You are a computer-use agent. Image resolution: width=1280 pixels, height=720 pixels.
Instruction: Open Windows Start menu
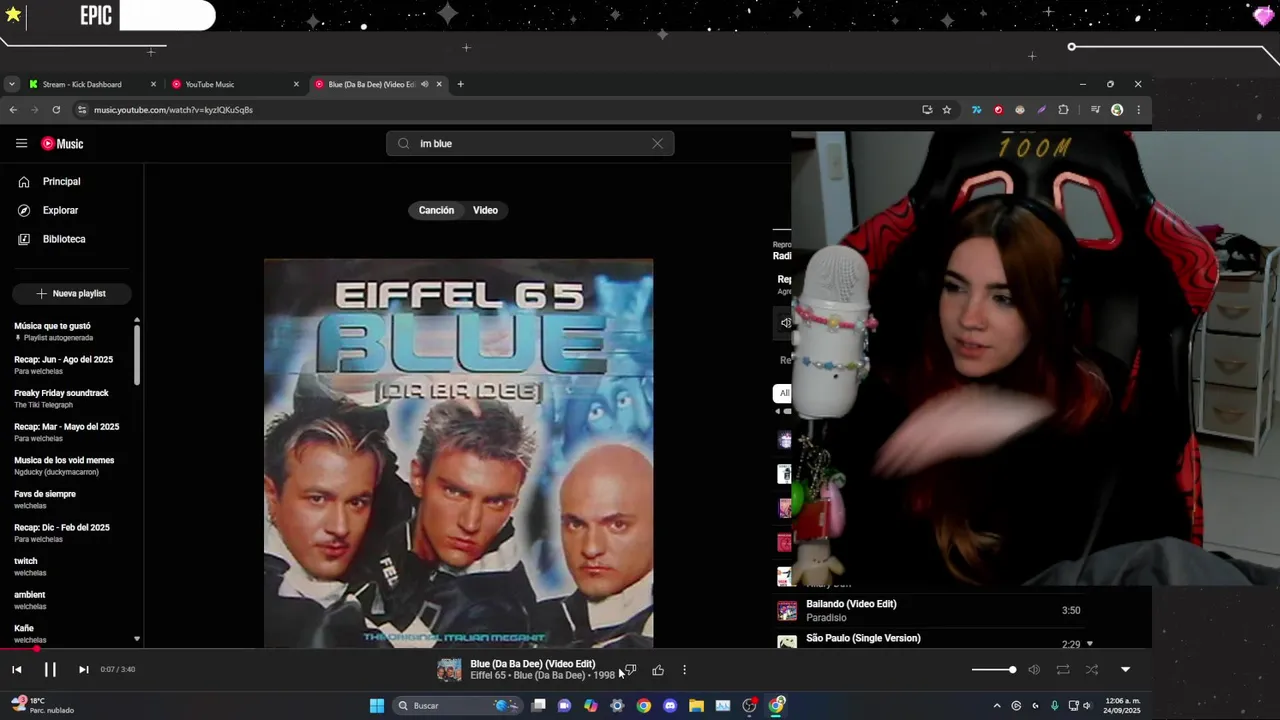point(376,706)
